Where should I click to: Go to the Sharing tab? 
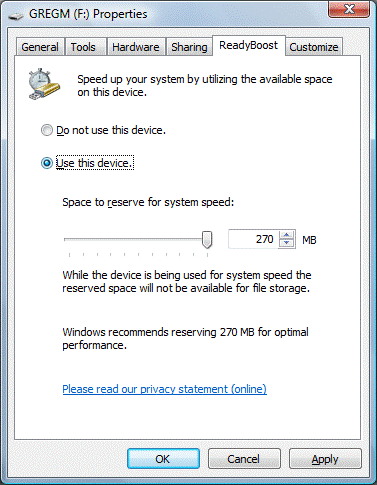pos(189,47)
